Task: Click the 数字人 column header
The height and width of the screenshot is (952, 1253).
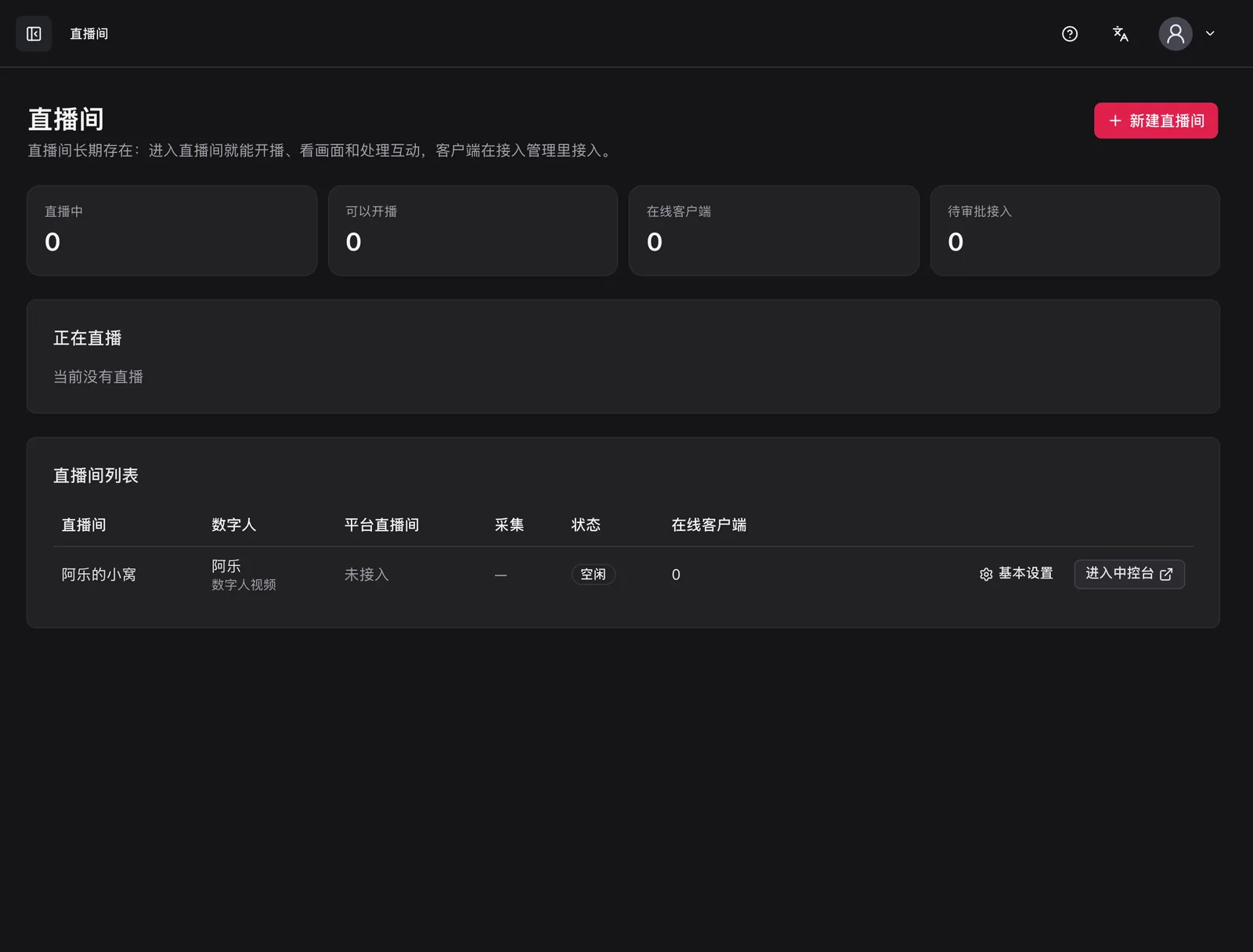Action: 234,525
